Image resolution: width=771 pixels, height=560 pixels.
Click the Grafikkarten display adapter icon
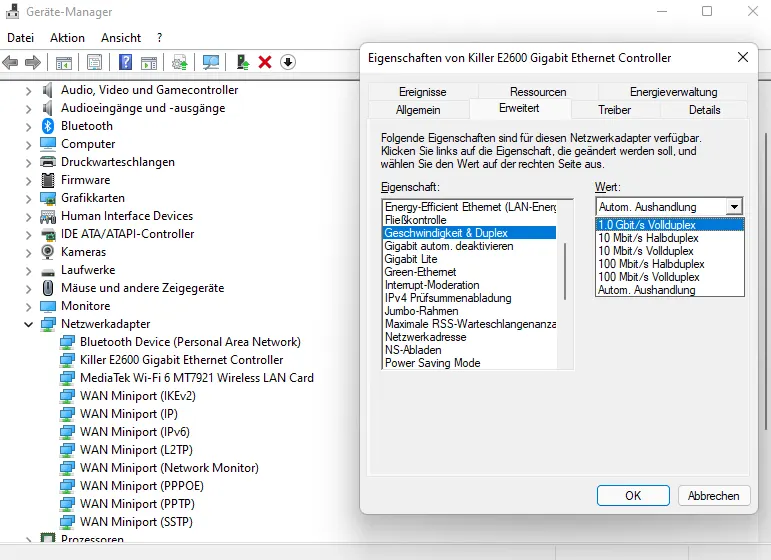[x=48, y=198]
